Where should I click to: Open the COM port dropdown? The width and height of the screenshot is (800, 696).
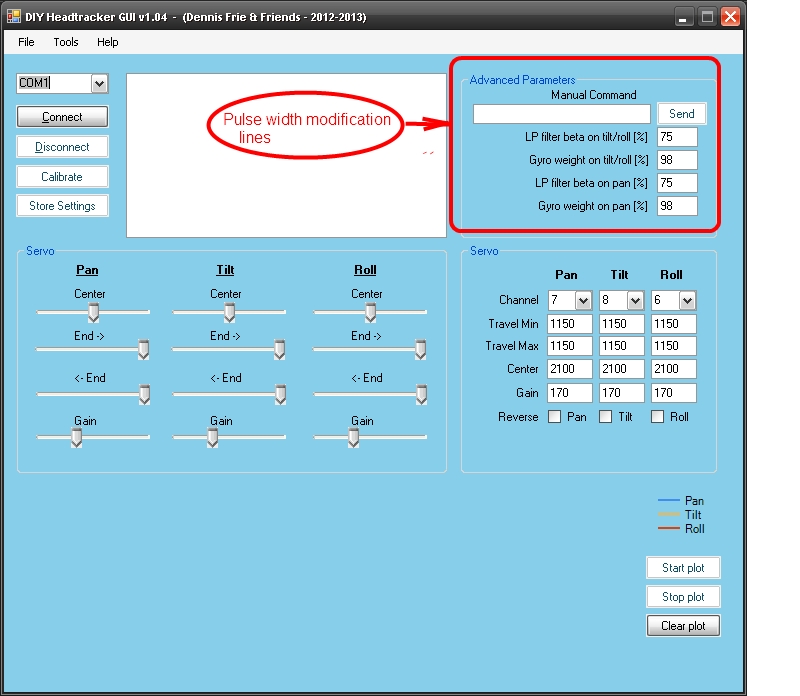[101, 84]
